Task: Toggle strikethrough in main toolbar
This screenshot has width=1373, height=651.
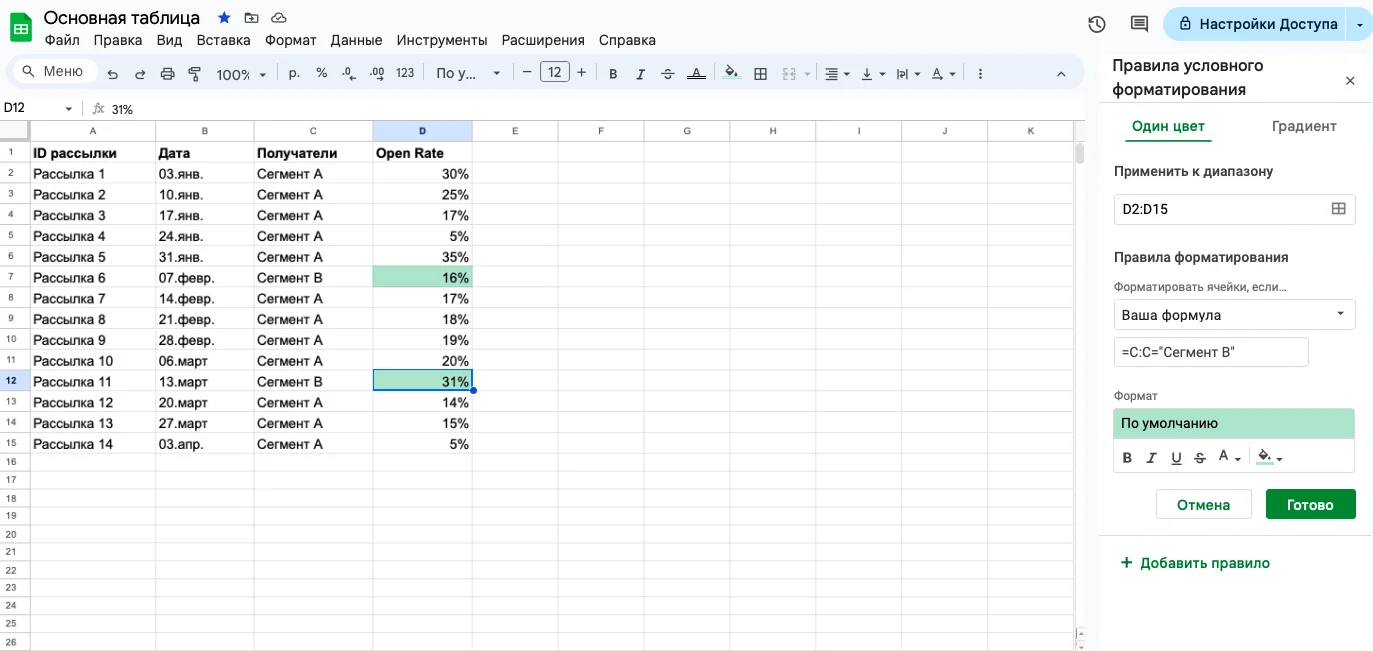Action: [x=668, y=73]
